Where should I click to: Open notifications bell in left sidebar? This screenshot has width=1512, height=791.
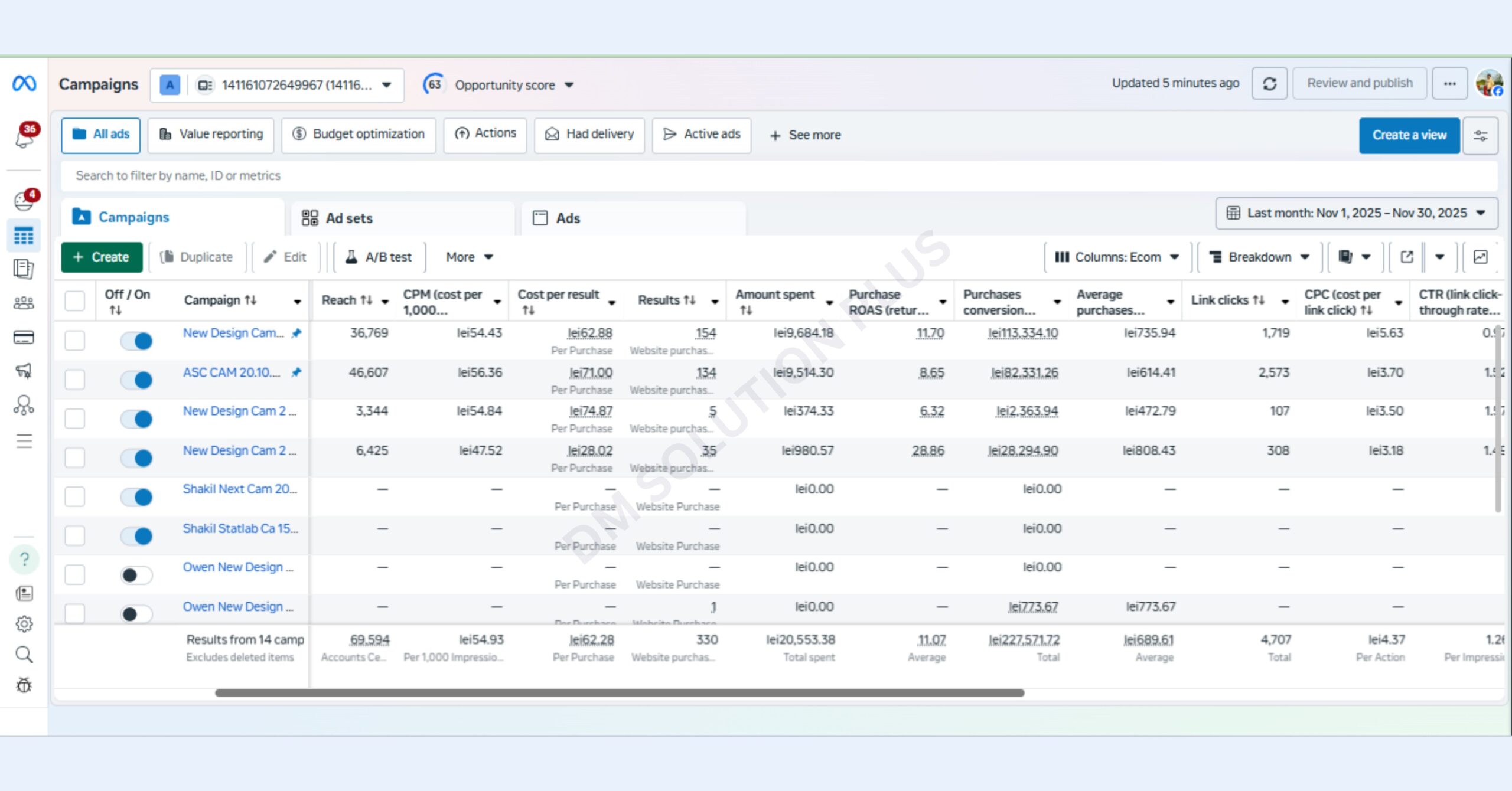point(24,137)
